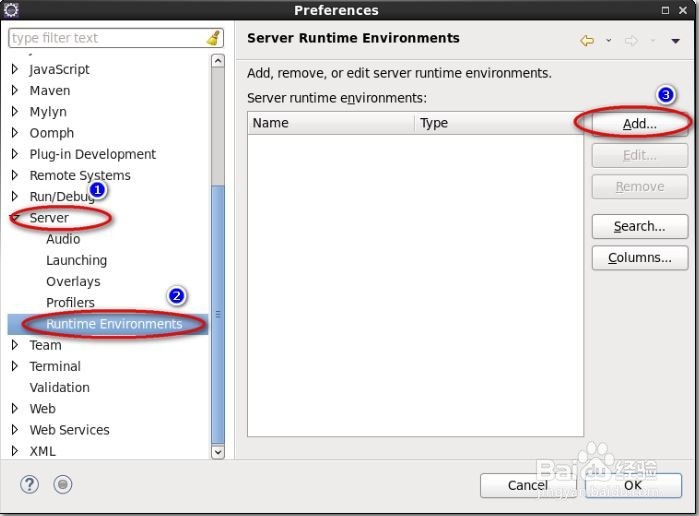Sort by the Name column header
The image size is (699, 516).
(331, 123)
